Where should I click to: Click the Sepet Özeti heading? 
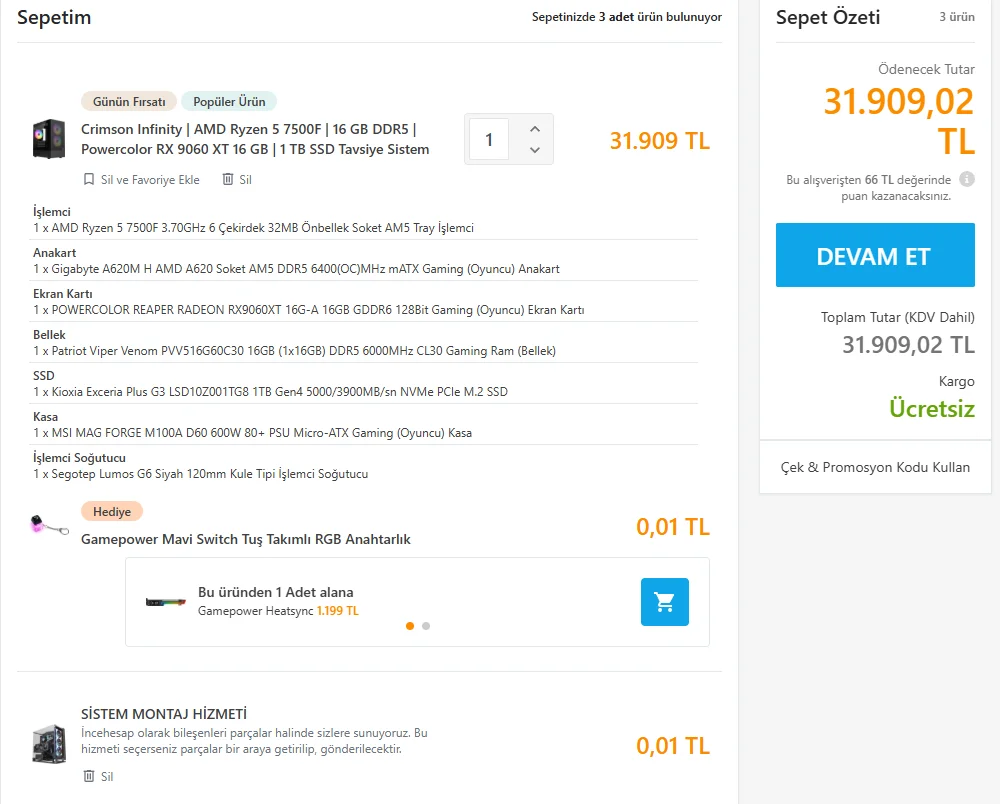pyautogui.click(x=828, y=17)
